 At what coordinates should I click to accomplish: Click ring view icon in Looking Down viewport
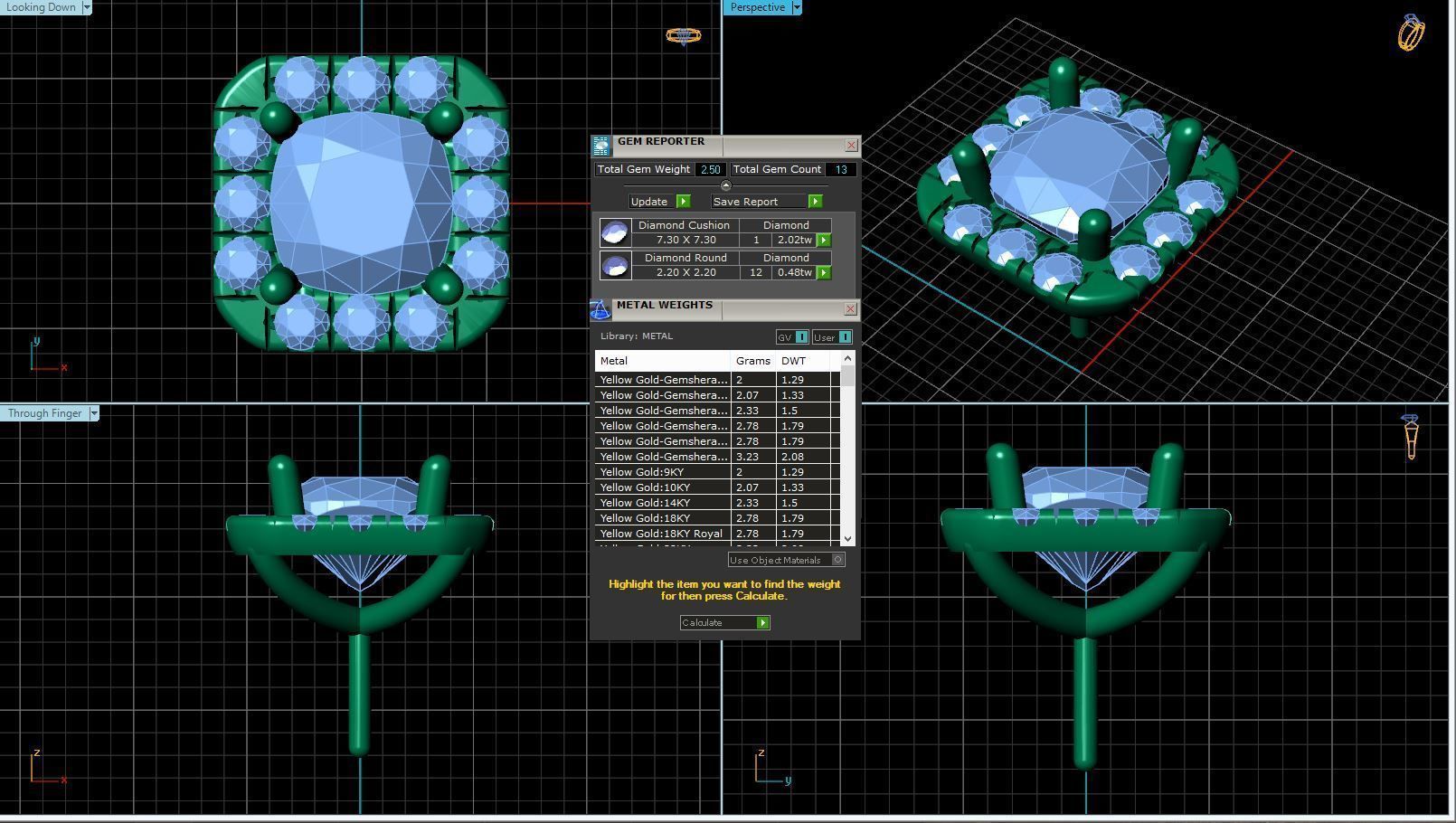point(684,36)
